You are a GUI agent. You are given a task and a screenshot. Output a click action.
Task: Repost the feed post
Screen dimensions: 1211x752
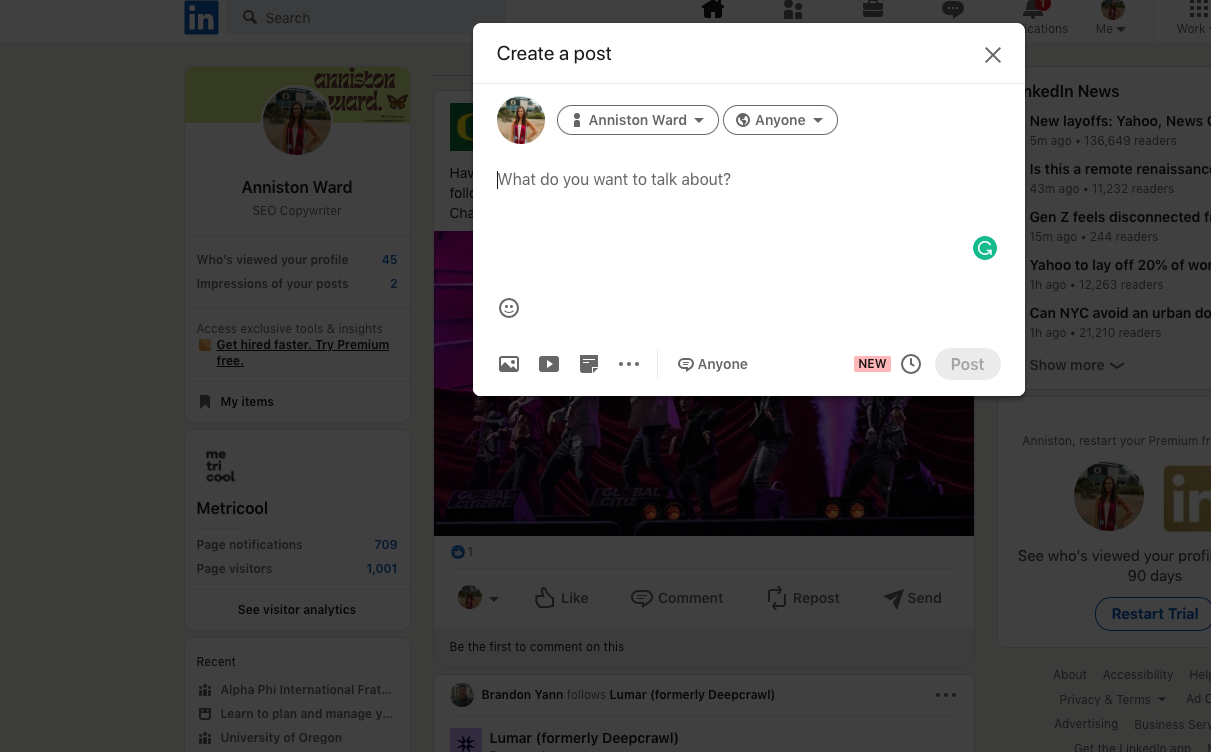click(x=803, y=598)
